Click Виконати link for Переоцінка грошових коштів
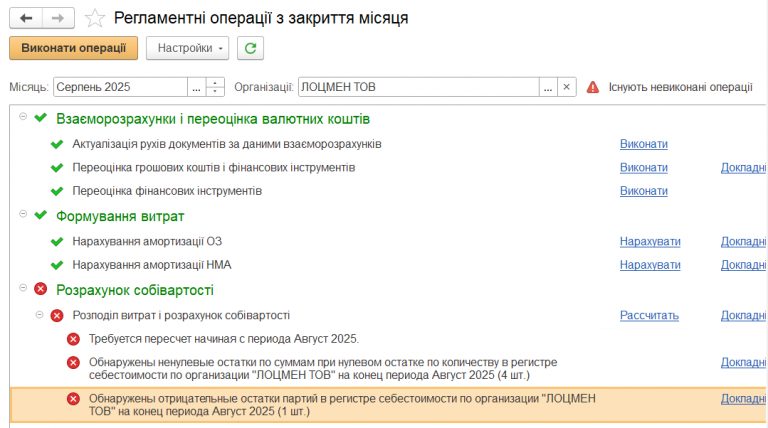The height and width of the screenshot is (428, 768). click(x=644, y=167)
